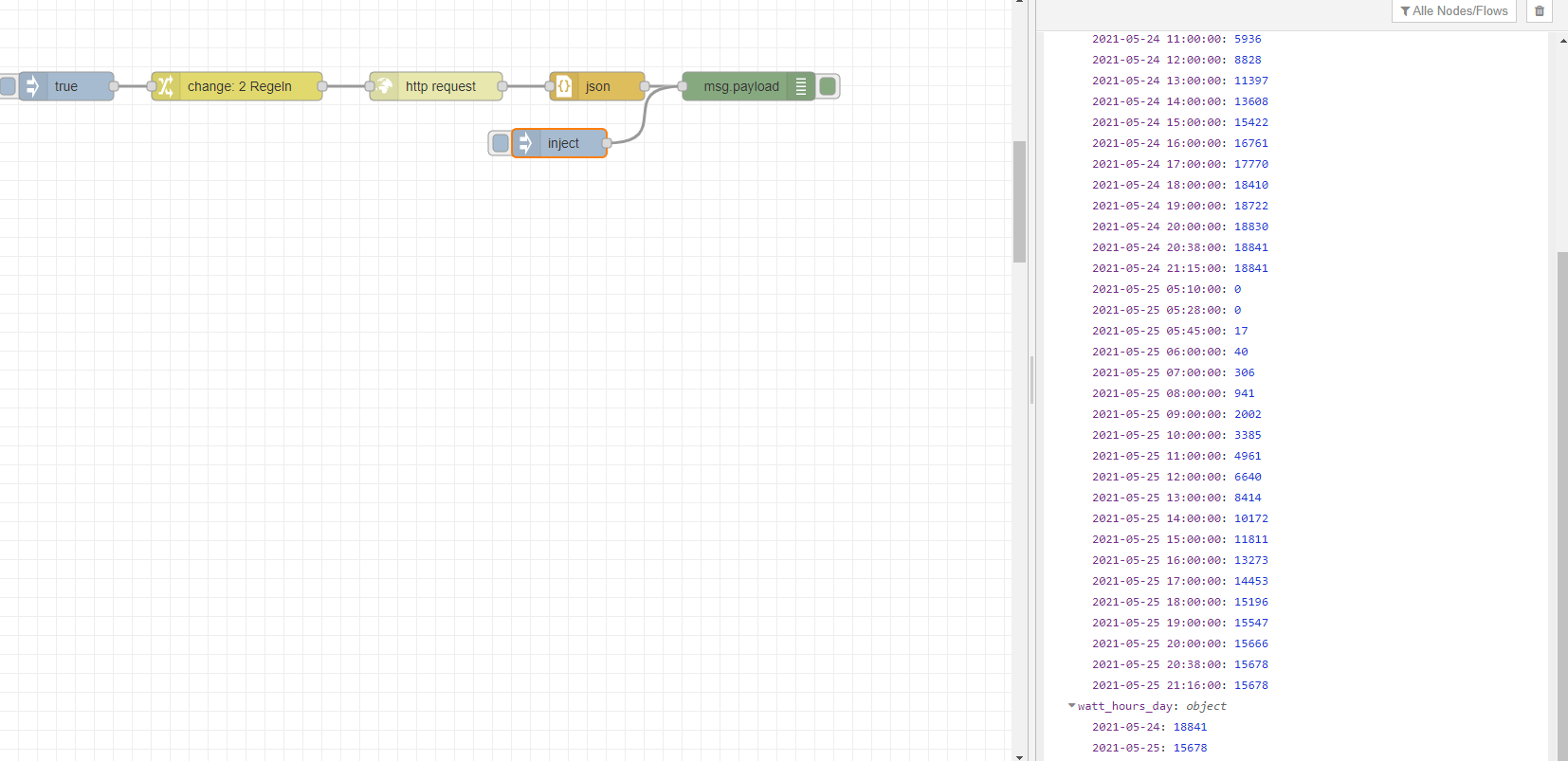Select entry 2021-05-24 13:00:00: 11397
This screenshot has height=761, width=1568.
point(1180,81)
